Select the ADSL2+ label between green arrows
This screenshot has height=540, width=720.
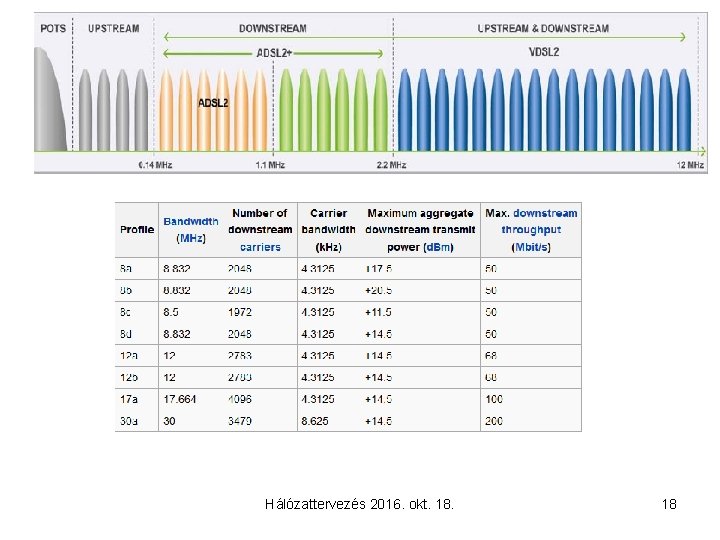point(274,53)
